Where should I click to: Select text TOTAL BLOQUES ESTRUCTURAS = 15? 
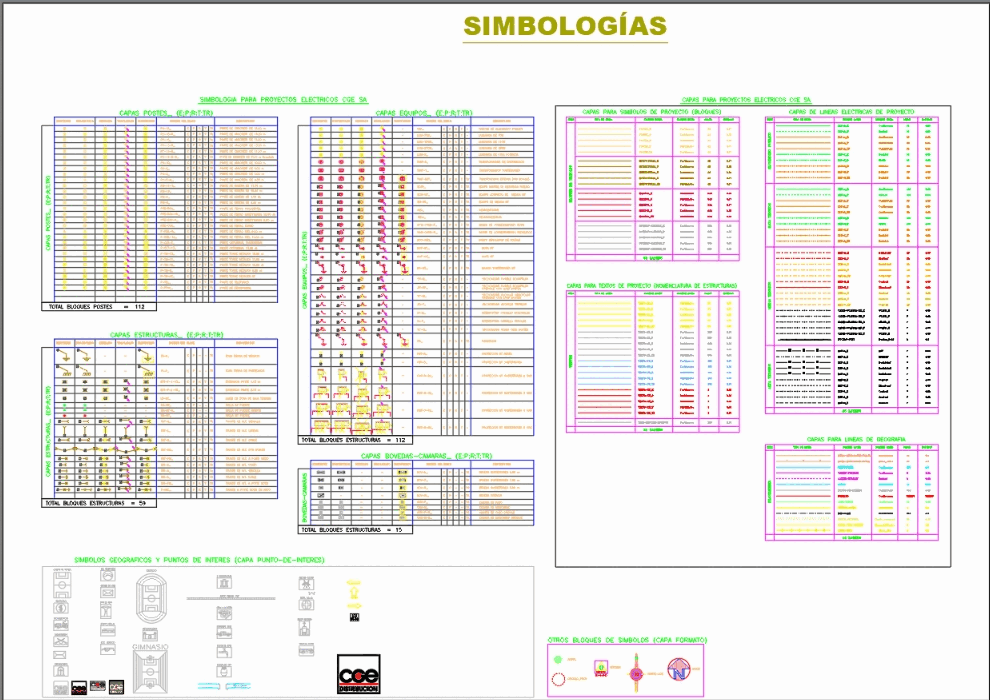352,530
